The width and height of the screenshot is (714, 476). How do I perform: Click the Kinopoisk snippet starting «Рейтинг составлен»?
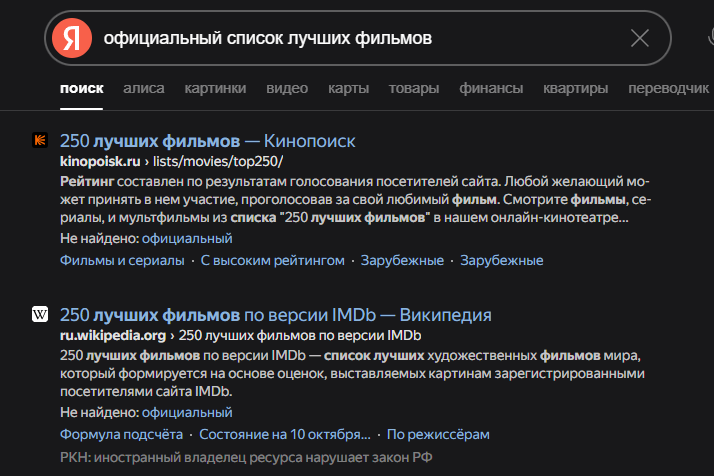click(x=356, y=200)
